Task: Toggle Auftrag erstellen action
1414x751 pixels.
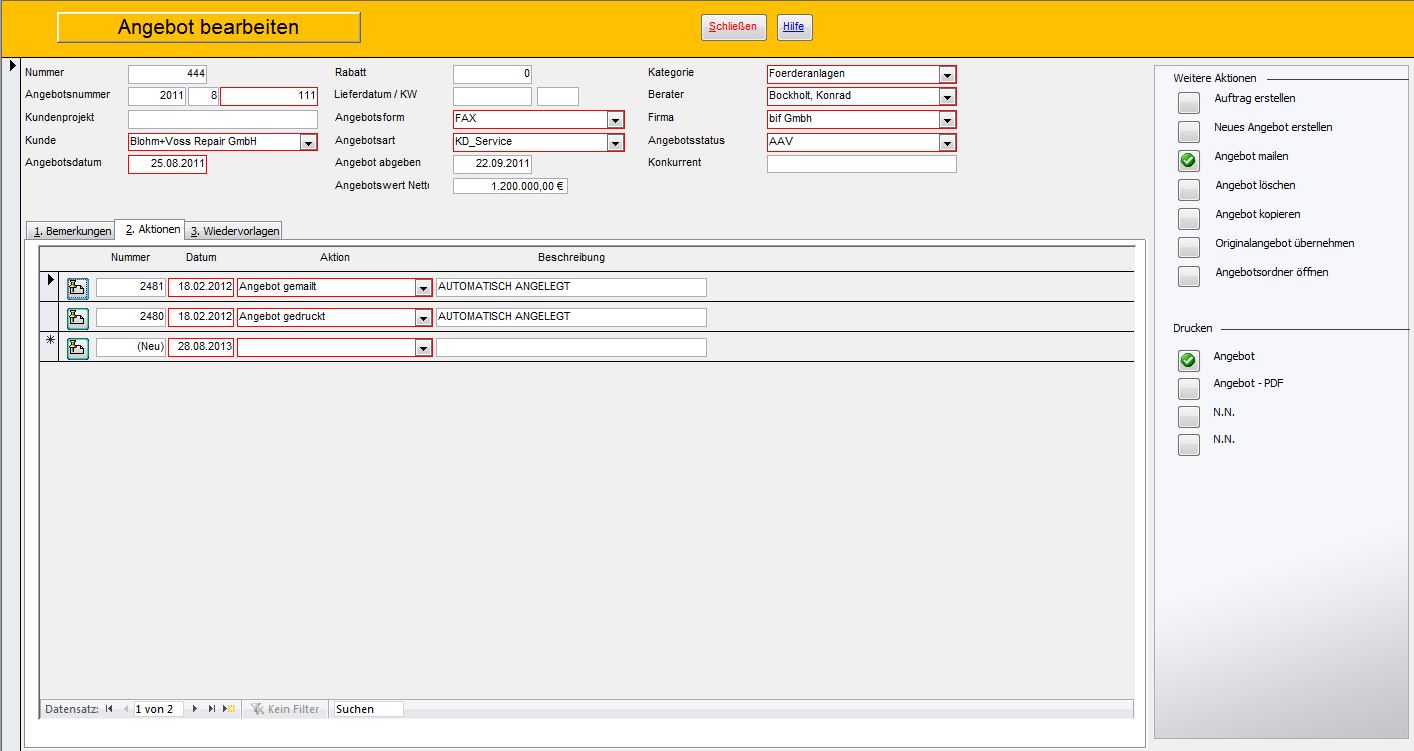Action: [1189, 102]
